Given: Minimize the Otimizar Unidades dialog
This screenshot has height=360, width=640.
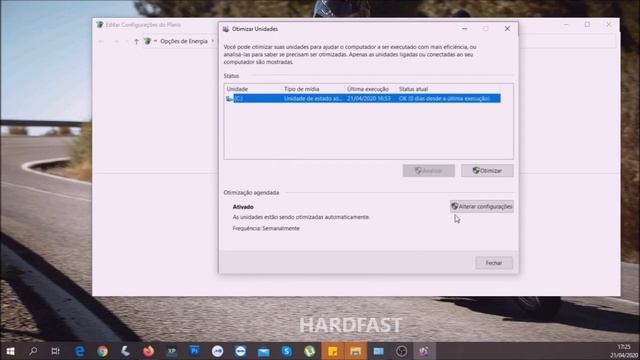Looking at the screenshot, I should point(464,29).
